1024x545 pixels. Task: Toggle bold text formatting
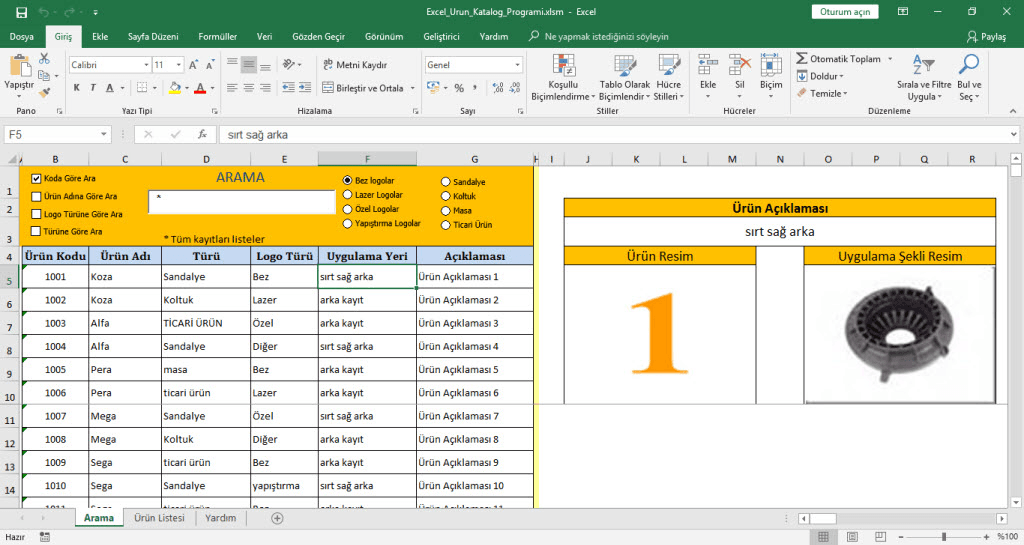[x=76, y=88]
